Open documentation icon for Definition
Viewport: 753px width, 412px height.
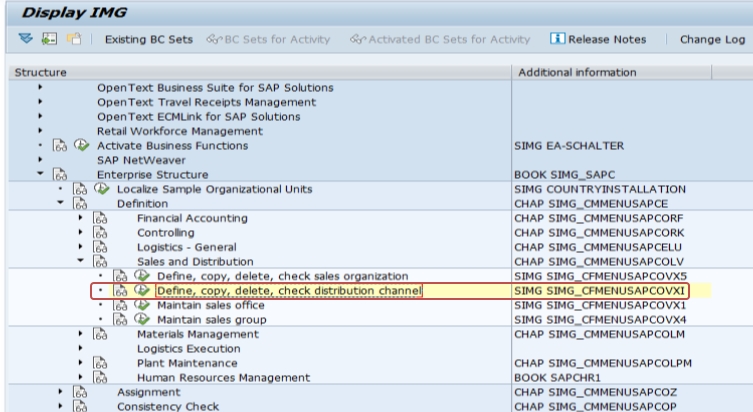[80, 204]
